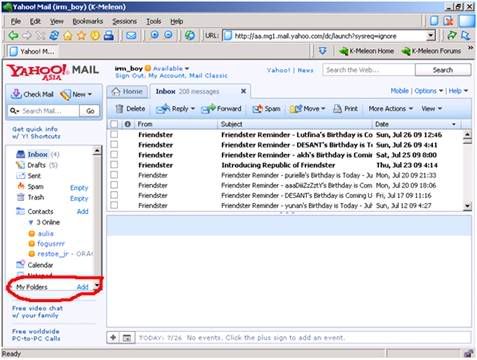Image resolution: width=477 pixels, height=360 pixels.
Task: Check the Lutfina's Birthday message checkbox
Action: pyautogui.click(x=114, y=134)
